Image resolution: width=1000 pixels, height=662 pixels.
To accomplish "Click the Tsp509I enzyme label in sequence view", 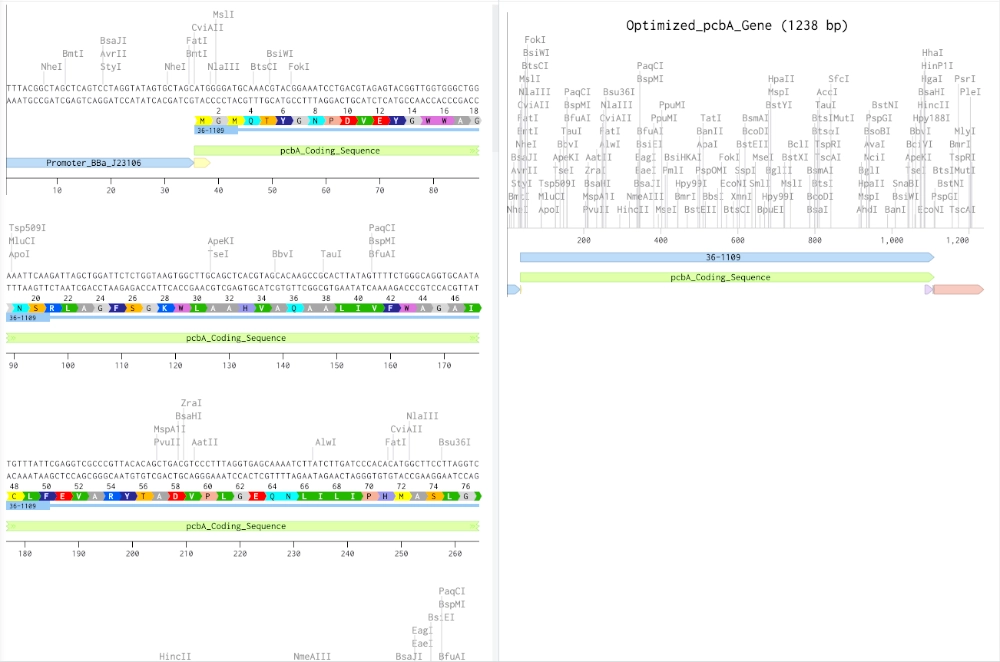I will pyautogui.click(x=27, y=229).
